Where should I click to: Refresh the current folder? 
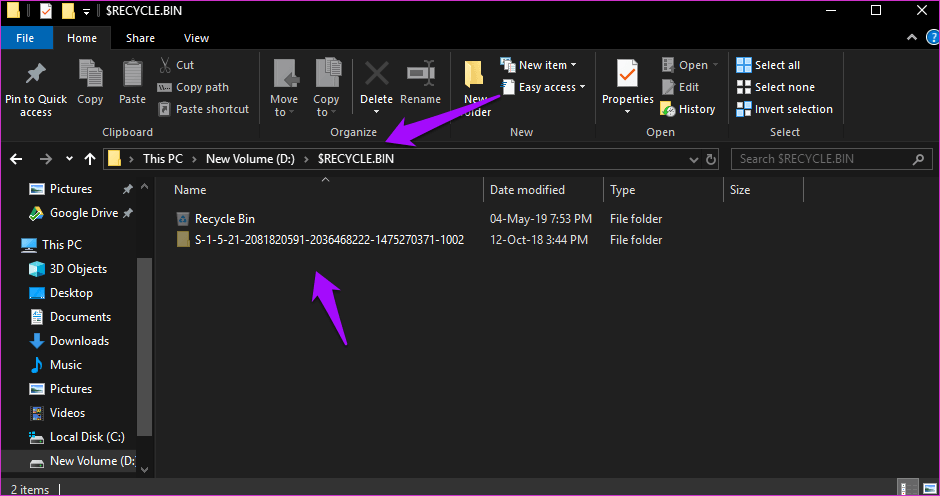point(711,160)
